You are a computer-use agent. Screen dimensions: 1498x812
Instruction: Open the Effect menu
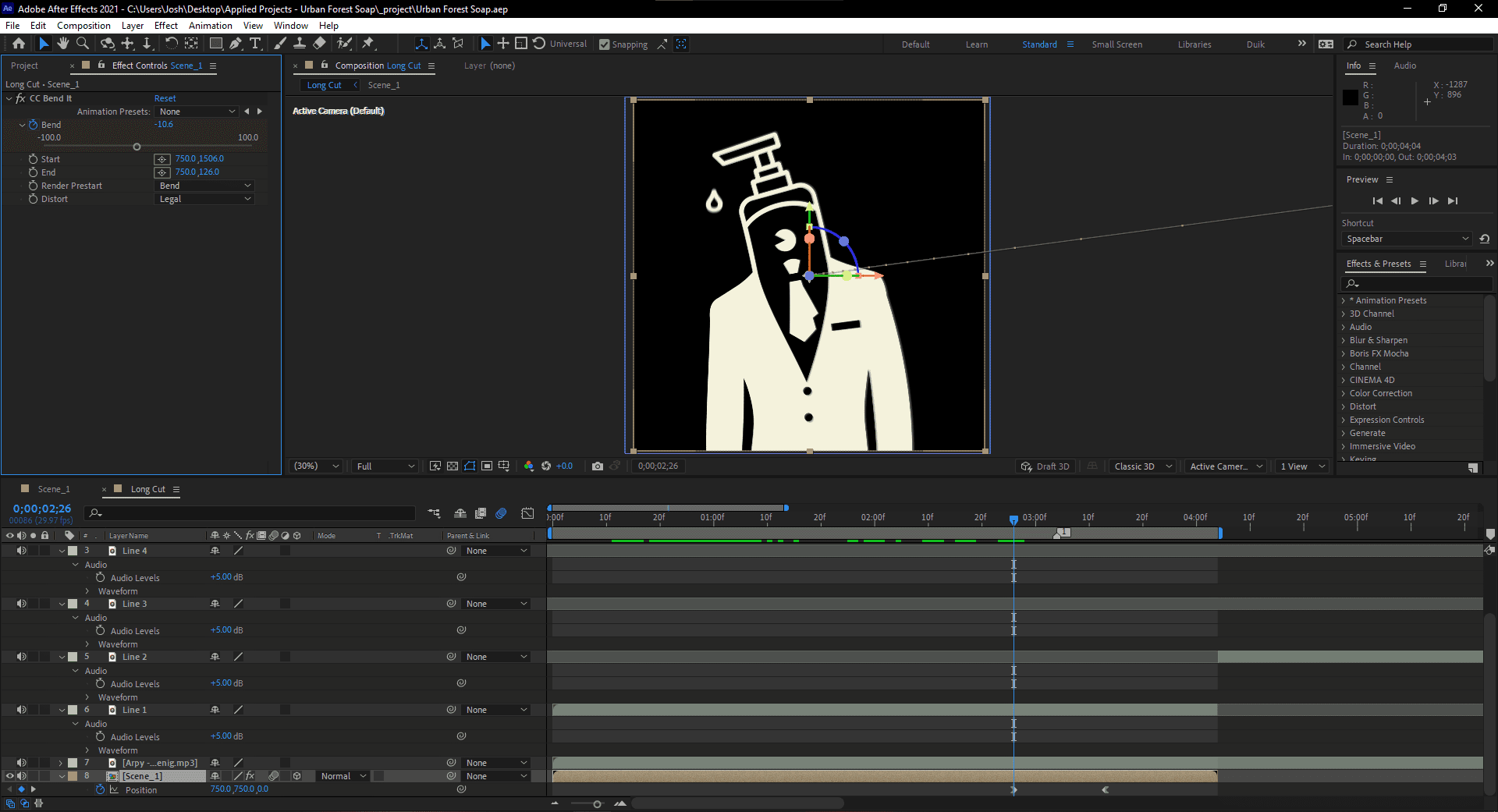point(166,26)
